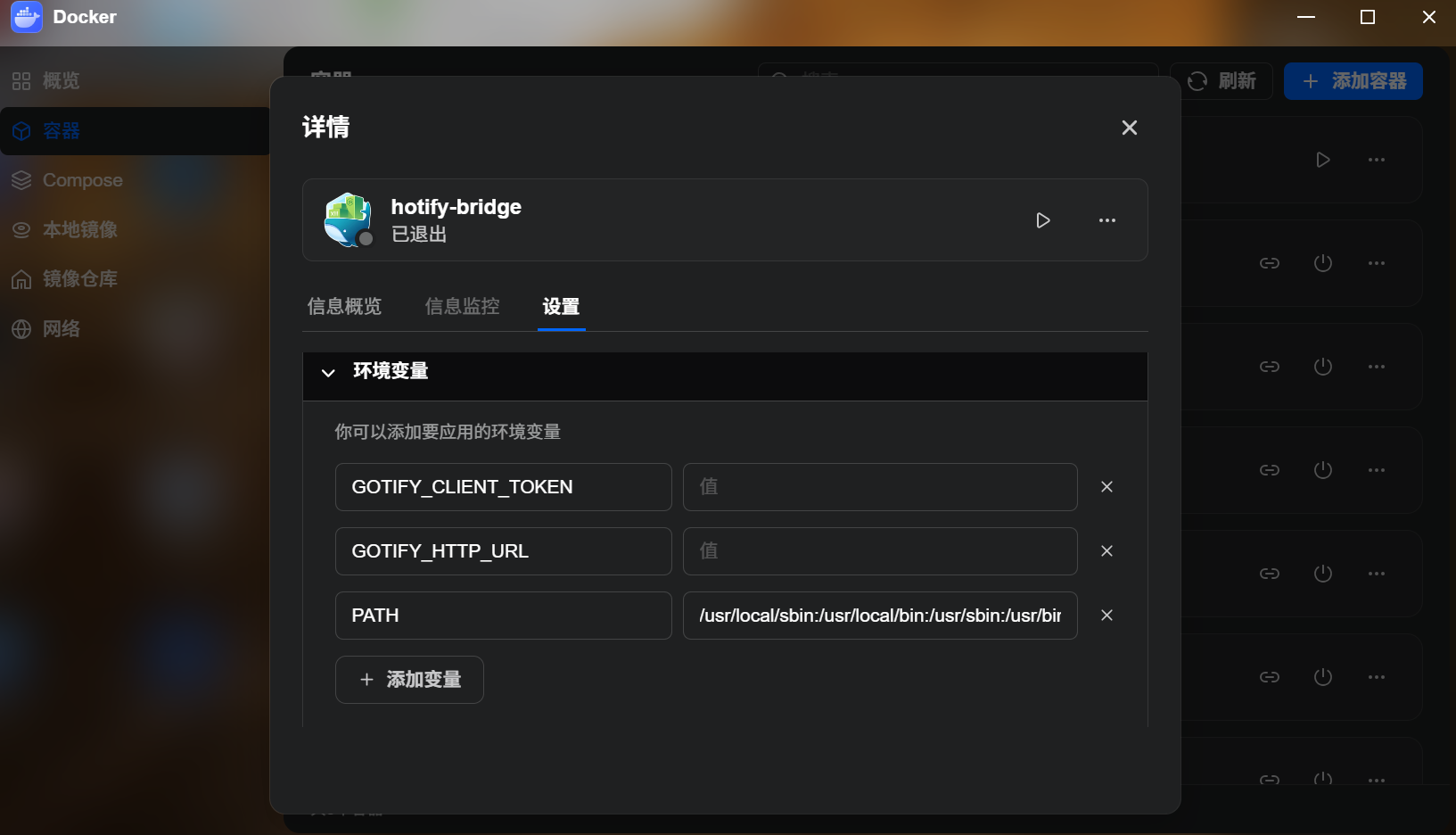Viewport: 1456px width, 835px height.
Task: Open hotify-bridge more options menu
Action: 1107,220
